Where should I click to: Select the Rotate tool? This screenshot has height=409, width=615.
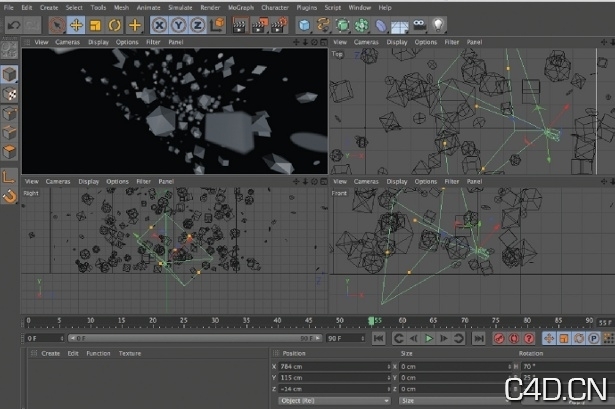pyautogui.click(x=115, y=25)
